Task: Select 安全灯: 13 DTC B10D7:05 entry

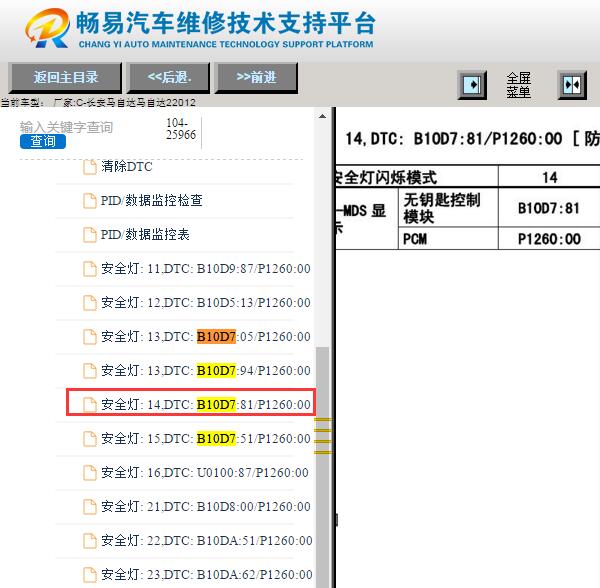Action: 206,337
